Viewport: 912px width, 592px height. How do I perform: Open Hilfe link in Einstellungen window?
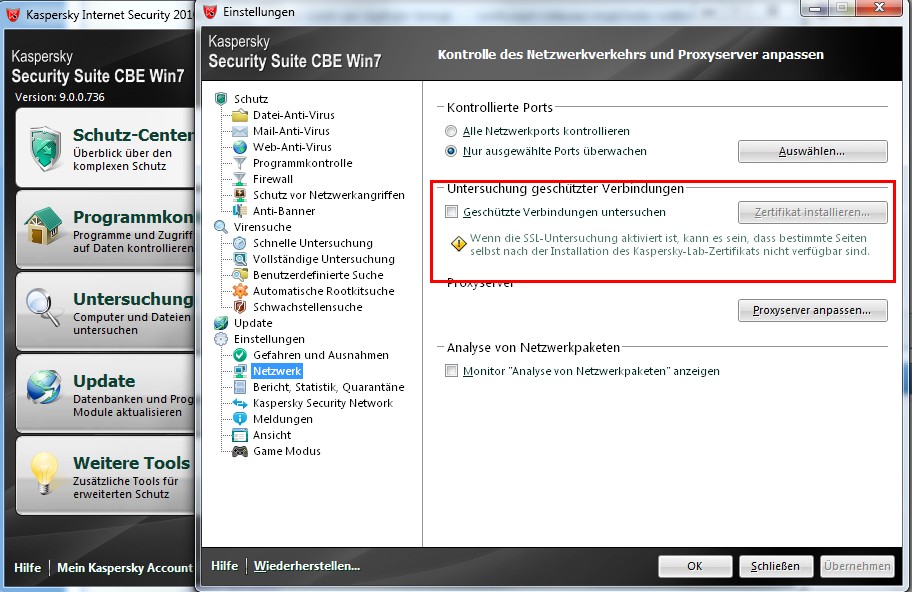click(225, 566)
